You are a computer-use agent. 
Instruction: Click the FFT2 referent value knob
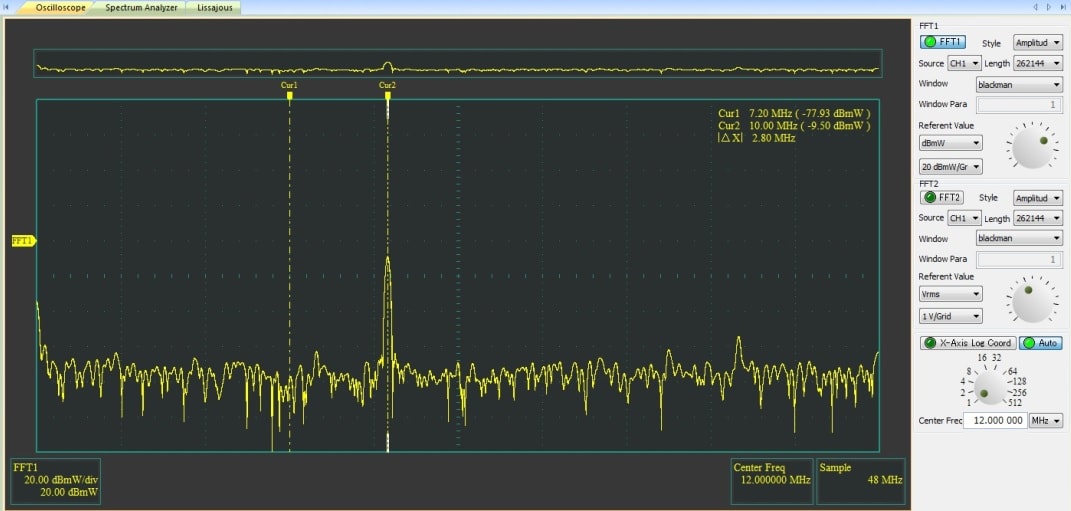(x=1032, y=300)
